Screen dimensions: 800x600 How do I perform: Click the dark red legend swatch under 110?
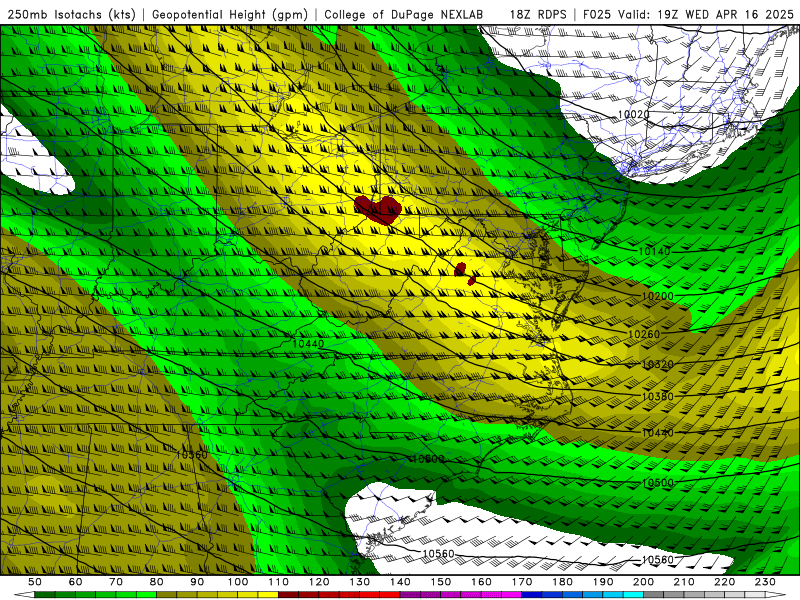tap(288, 595)
